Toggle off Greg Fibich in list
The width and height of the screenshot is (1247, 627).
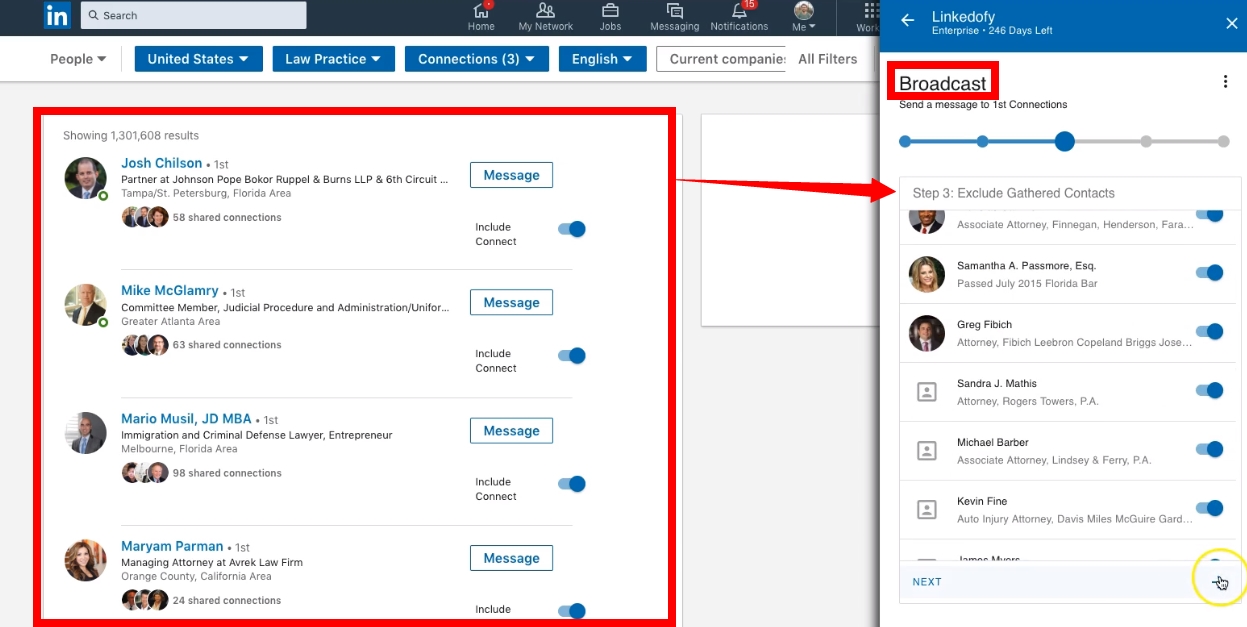[x=1210, y=331]
